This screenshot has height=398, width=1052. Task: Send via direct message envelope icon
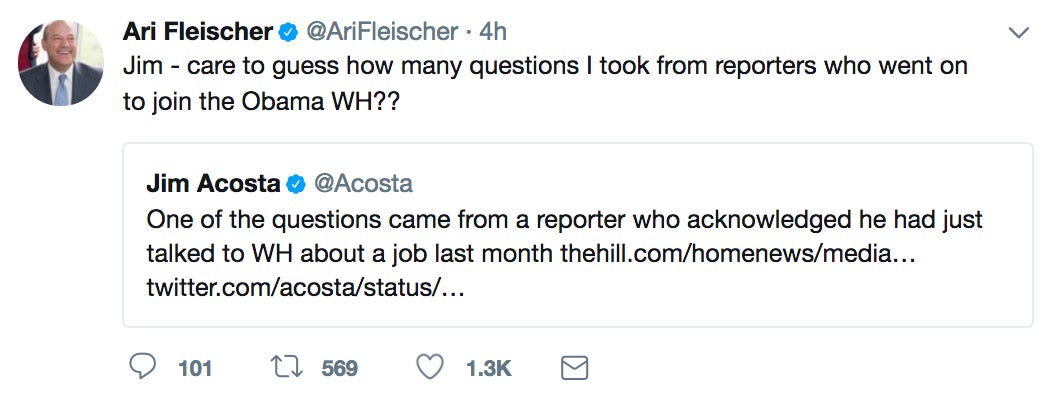click(574, 368)
